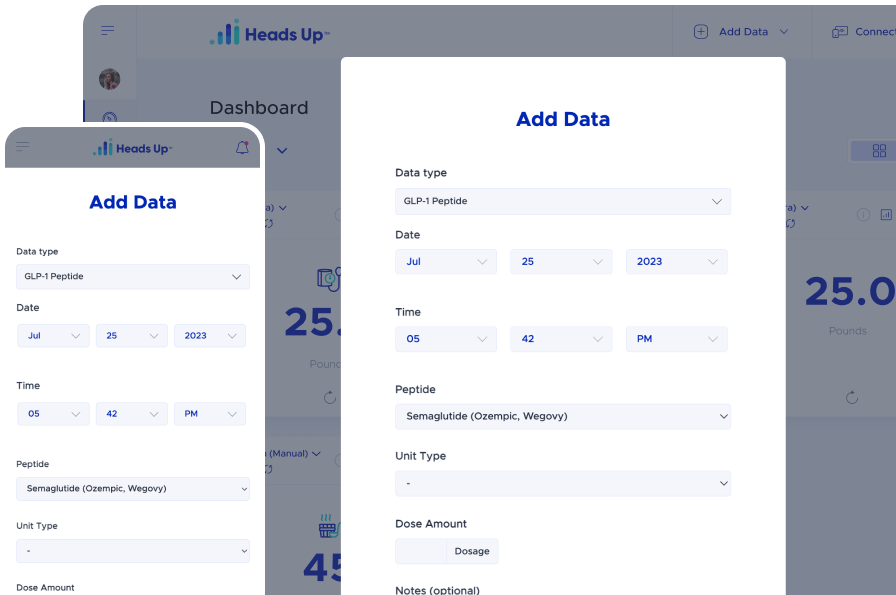
Task: Open Data type dropdown in mobile form
Action: point(133,277)
